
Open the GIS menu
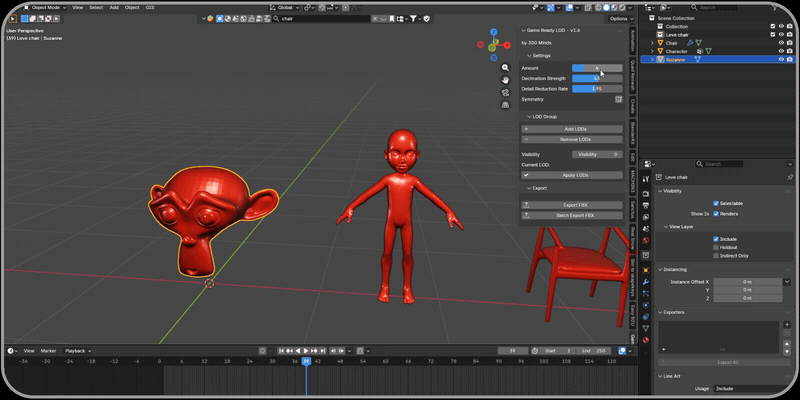point(150,8)
